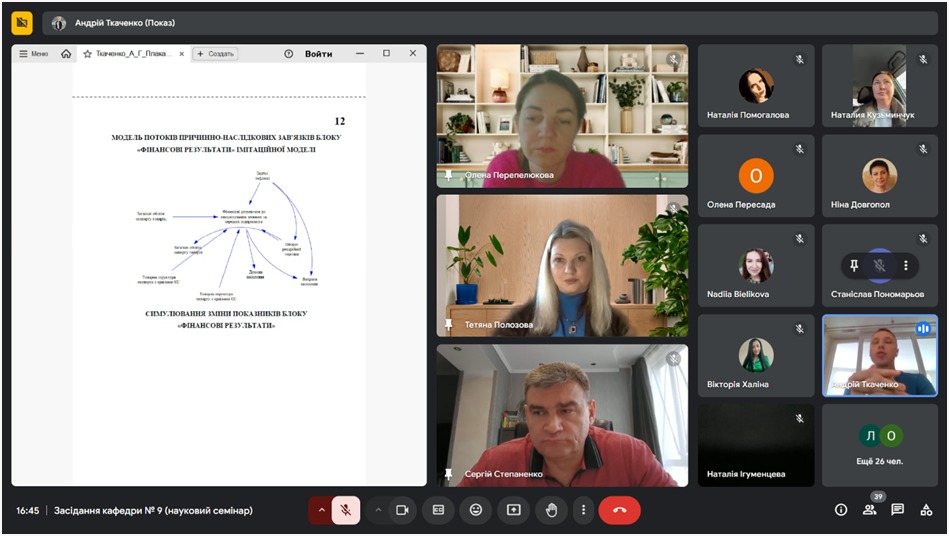949x536 pixels.
Task: Raise hand using the hand icon
Action: [x=551, y=510]
